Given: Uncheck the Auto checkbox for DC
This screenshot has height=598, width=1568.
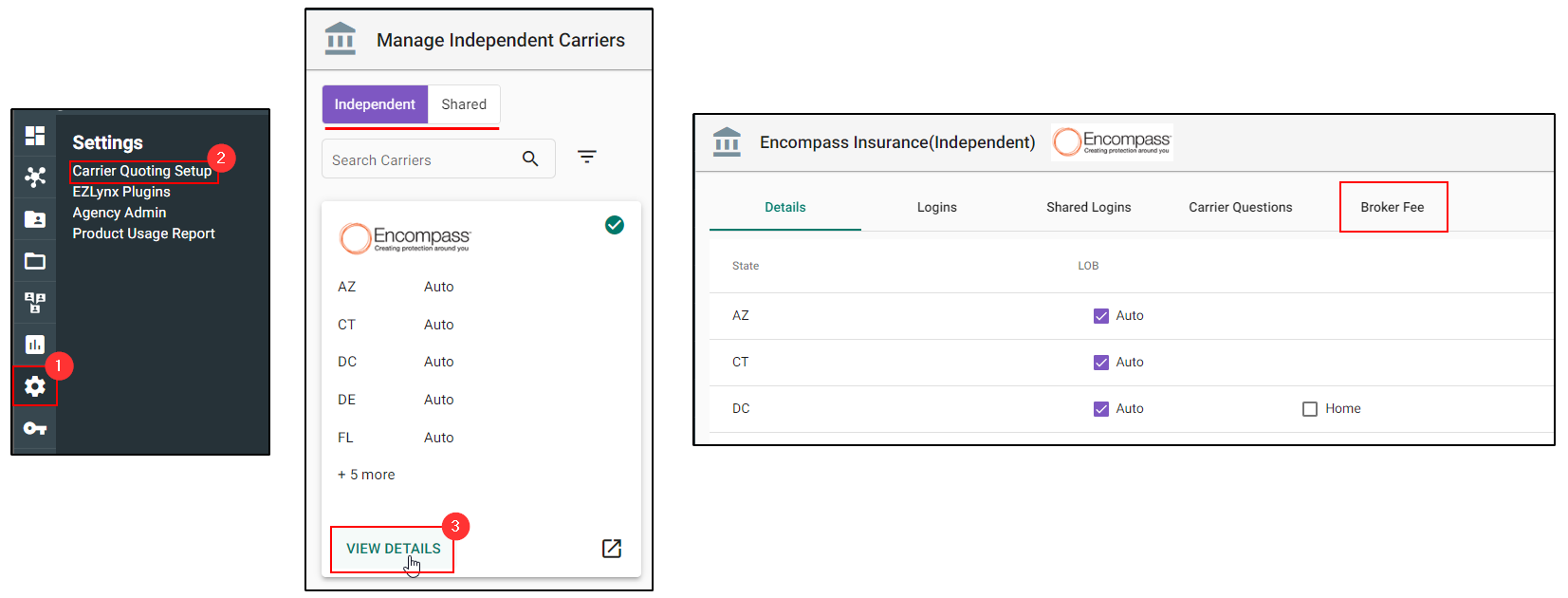Looking at the screenshot, I should click(1101, 409).
